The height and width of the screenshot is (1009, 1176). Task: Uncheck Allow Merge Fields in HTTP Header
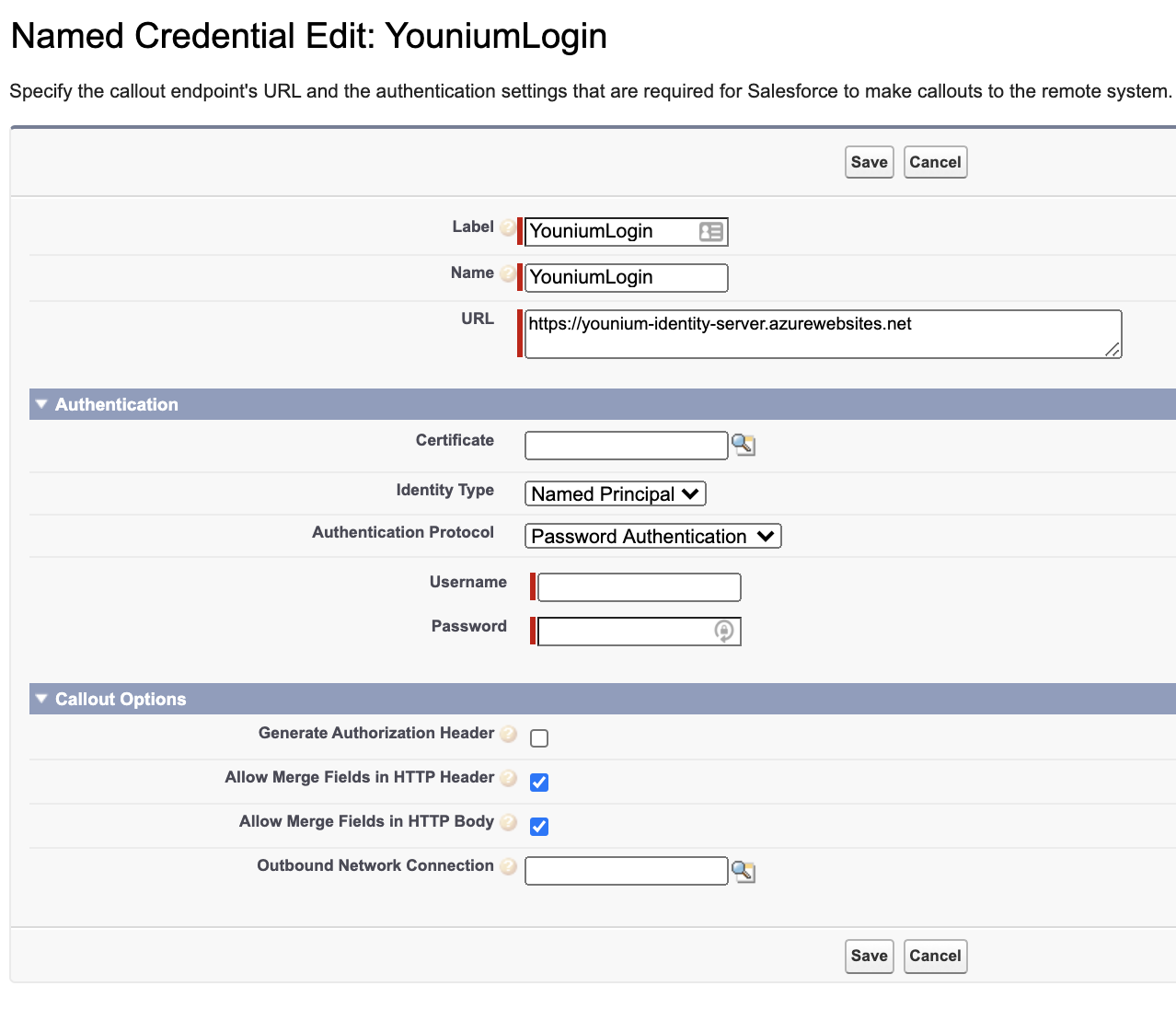539,783
